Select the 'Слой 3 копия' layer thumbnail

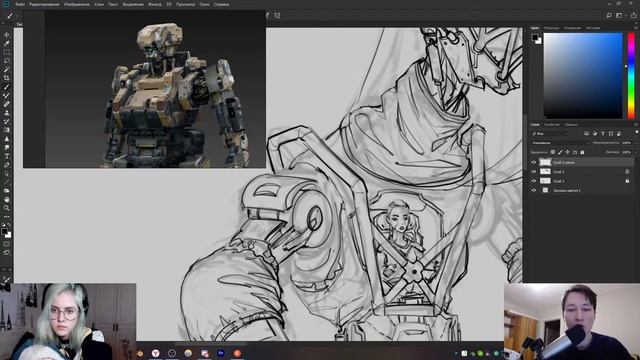click(x=545, y=162)
